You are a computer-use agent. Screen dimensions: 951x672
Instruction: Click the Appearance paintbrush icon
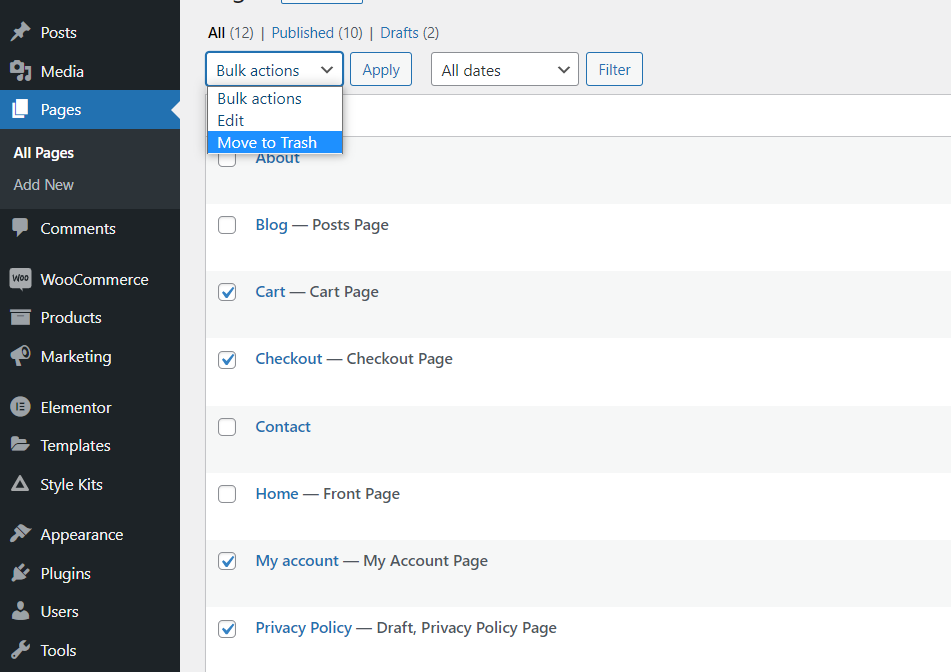tap(21, 534)
